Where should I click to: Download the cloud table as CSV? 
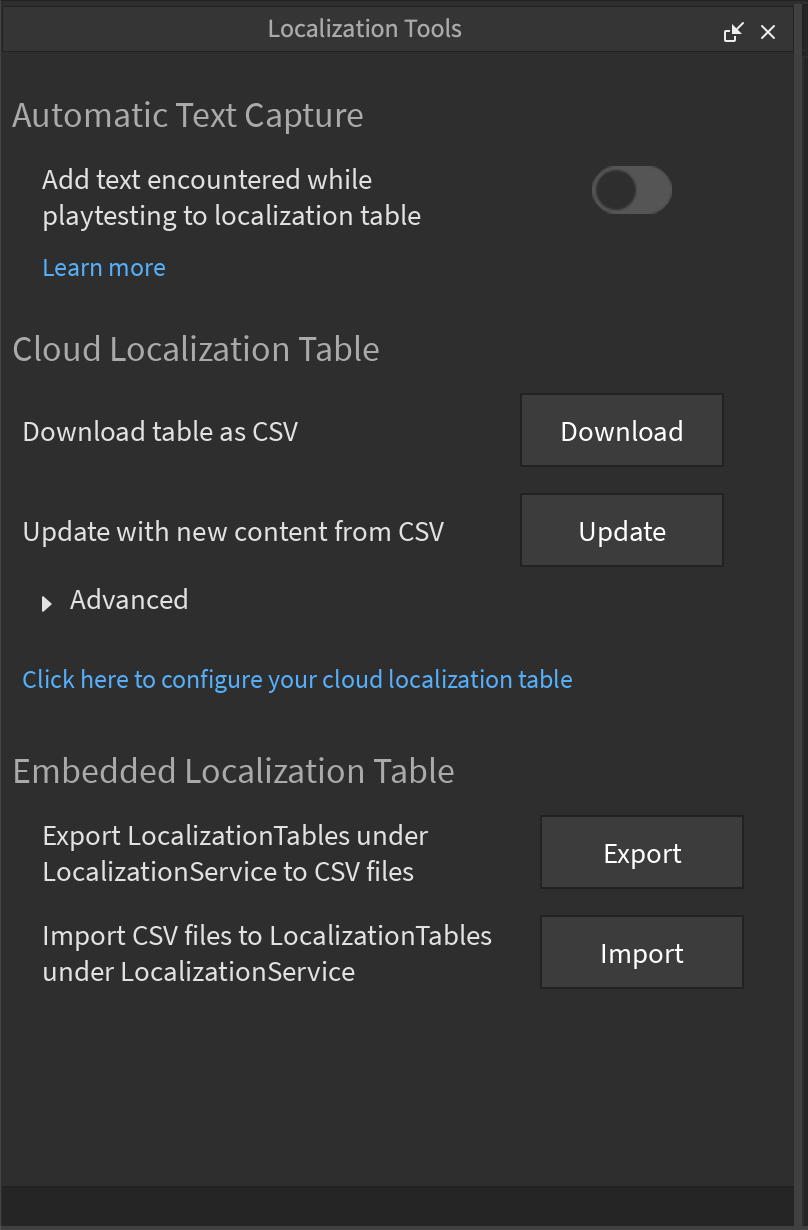pyautogui.click(x=621, y=431)
